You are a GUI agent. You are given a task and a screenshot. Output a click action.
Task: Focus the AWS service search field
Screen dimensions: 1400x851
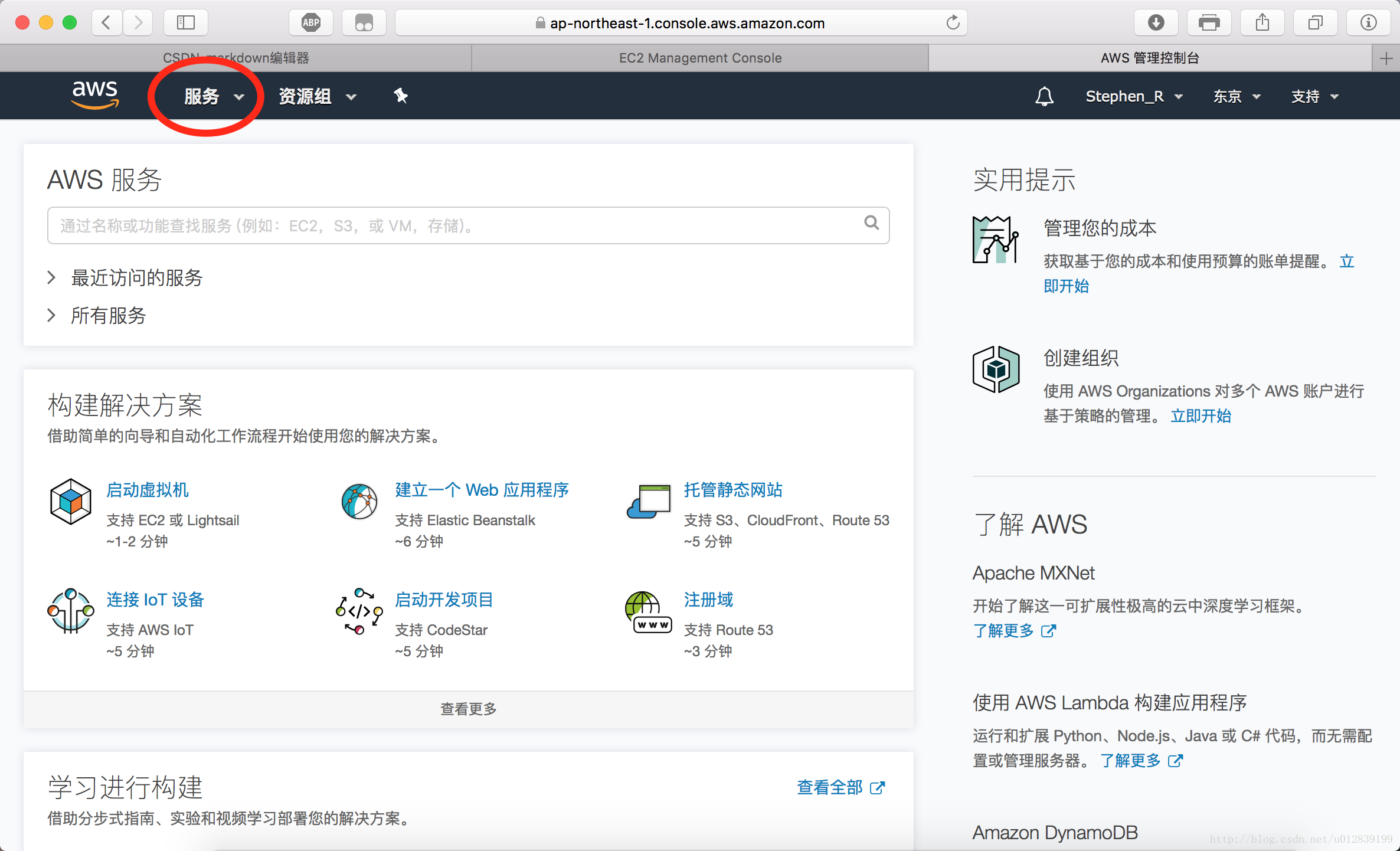(x=468, y=225)
